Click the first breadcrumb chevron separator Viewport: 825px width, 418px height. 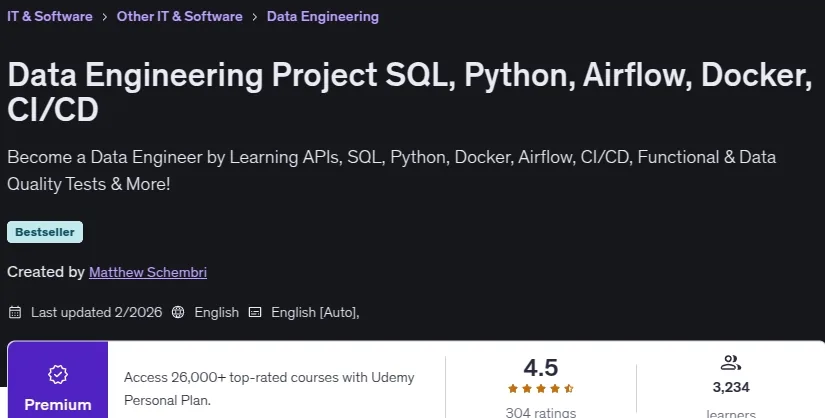[x=105, y=17]
